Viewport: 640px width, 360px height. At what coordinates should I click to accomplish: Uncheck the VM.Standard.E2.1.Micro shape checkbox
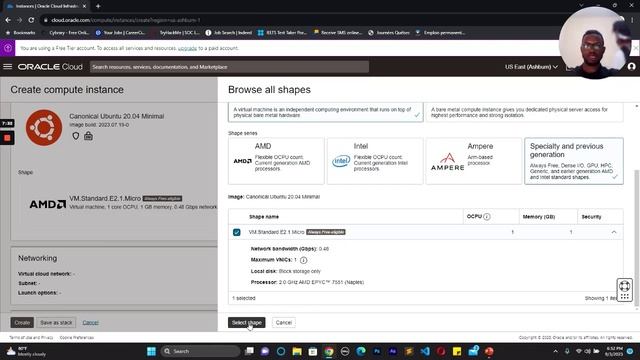236,232
